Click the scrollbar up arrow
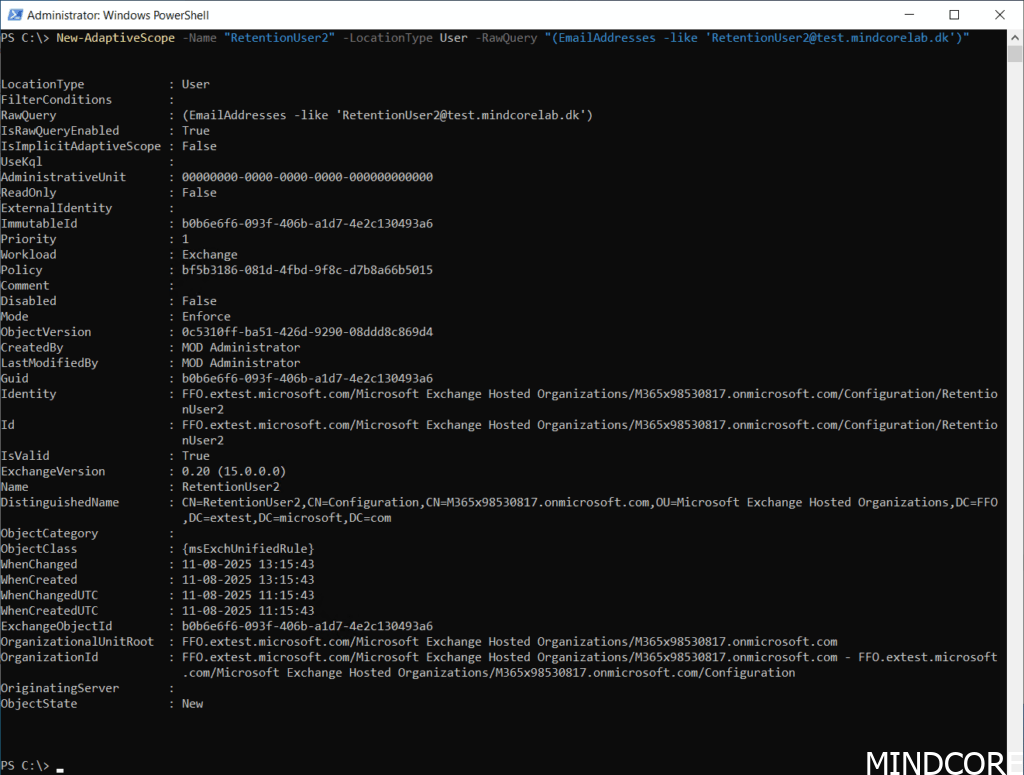 [1015, 39]
